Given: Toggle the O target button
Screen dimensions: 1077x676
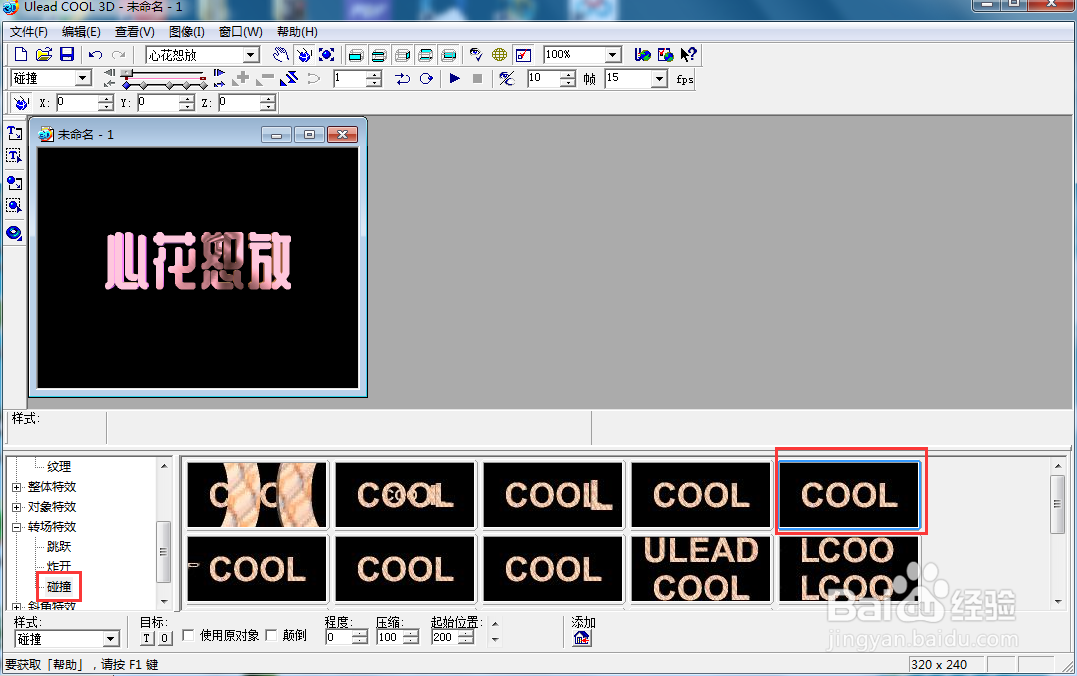Looking at the screenshot, I should 164,638.
